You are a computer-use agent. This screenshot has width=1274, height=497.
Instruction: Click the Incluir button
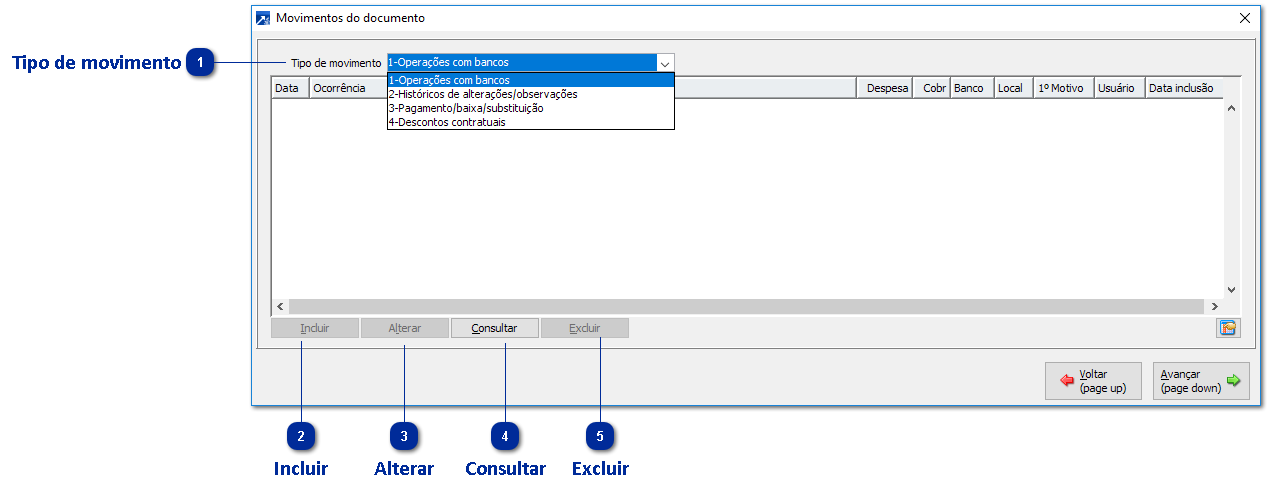[315, 328]
